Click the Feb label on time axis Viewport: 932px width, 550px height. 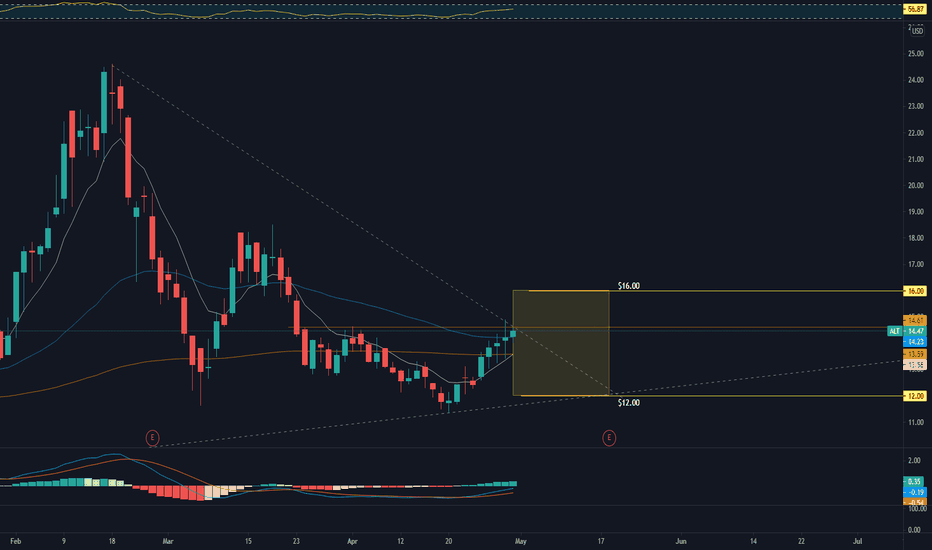pyautogui.click(x=15, y=541)
